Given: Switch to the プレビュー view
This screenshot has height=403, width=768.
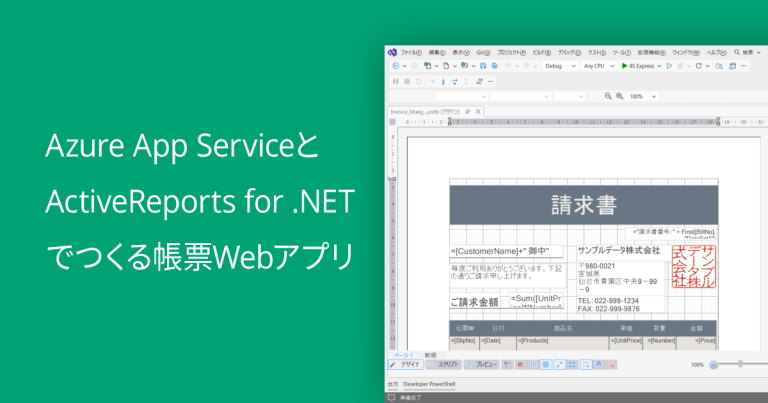Looking at the screenshot, I should [x=481, y=365].
